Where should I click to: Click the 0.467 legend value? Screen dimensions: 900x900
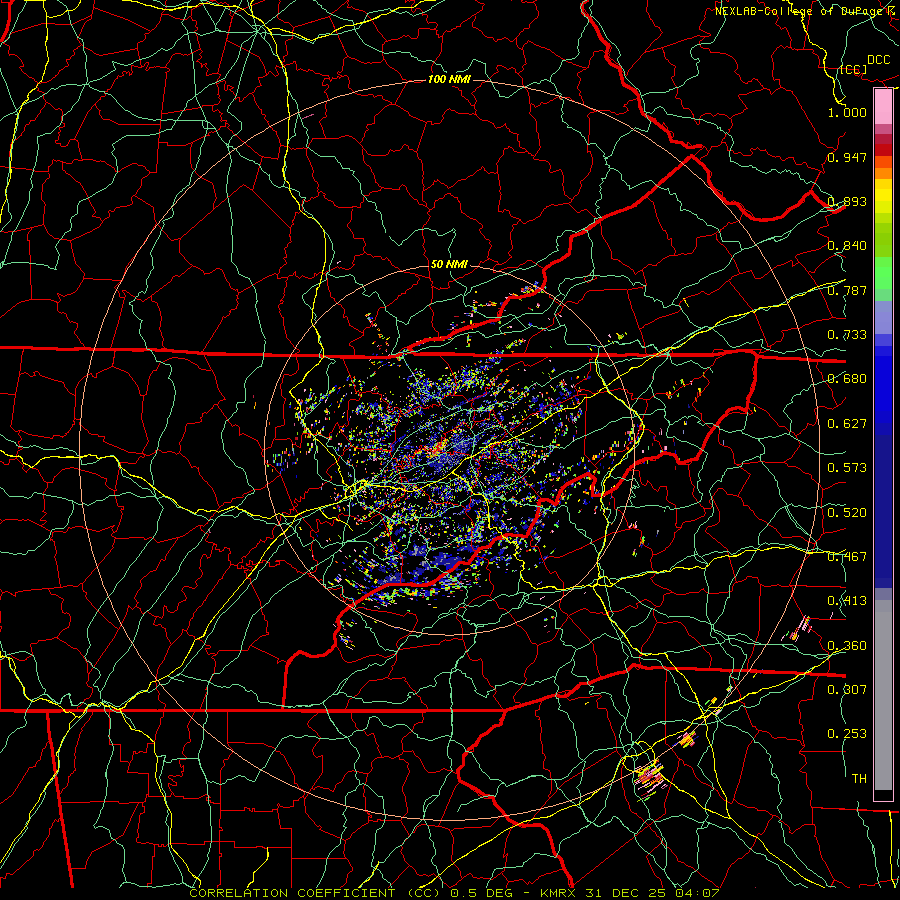pos(847,557)
